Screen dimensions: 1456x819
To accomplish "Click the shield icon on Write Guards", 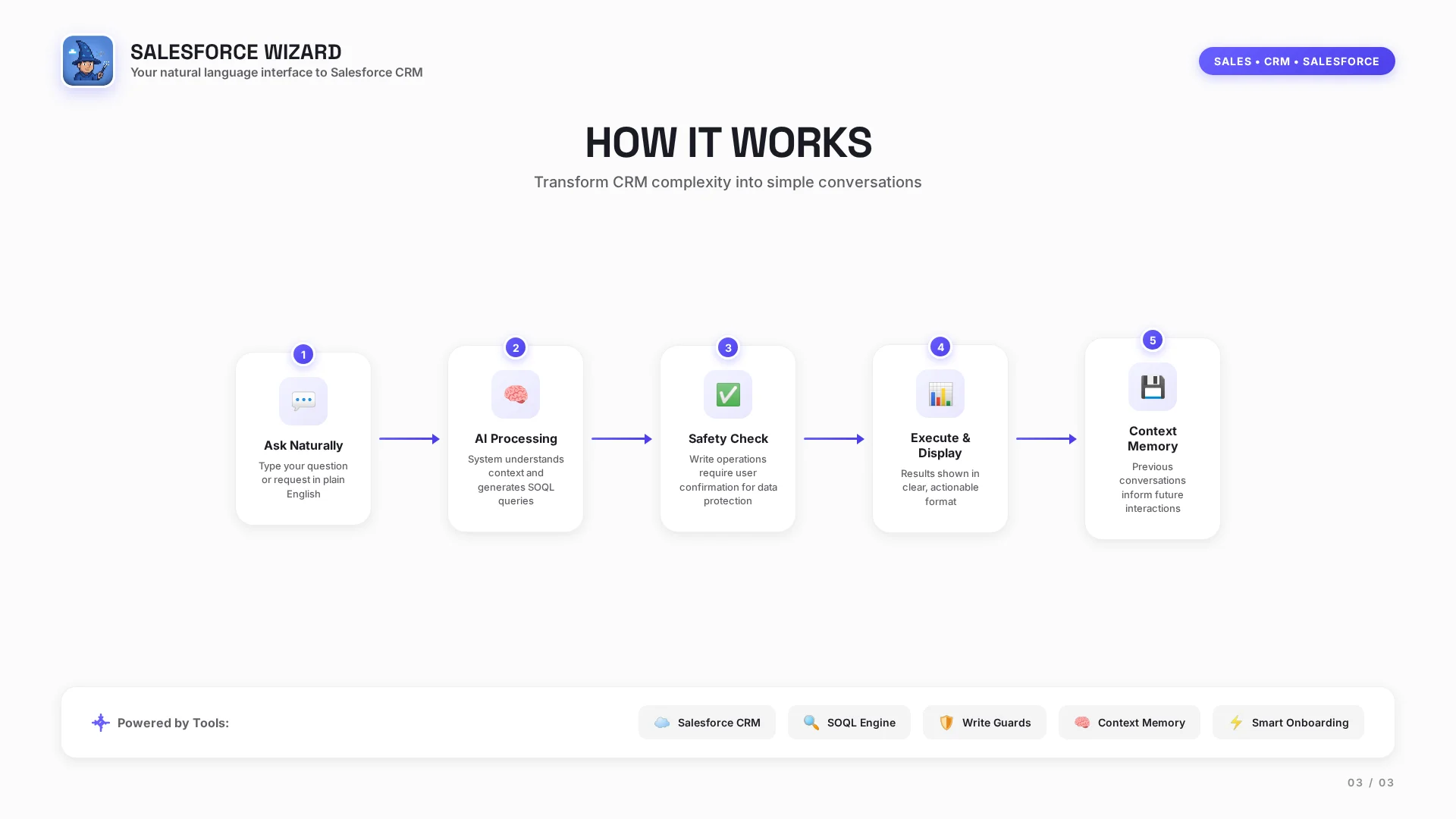I will pyautogui.click(x=946, y=723).
